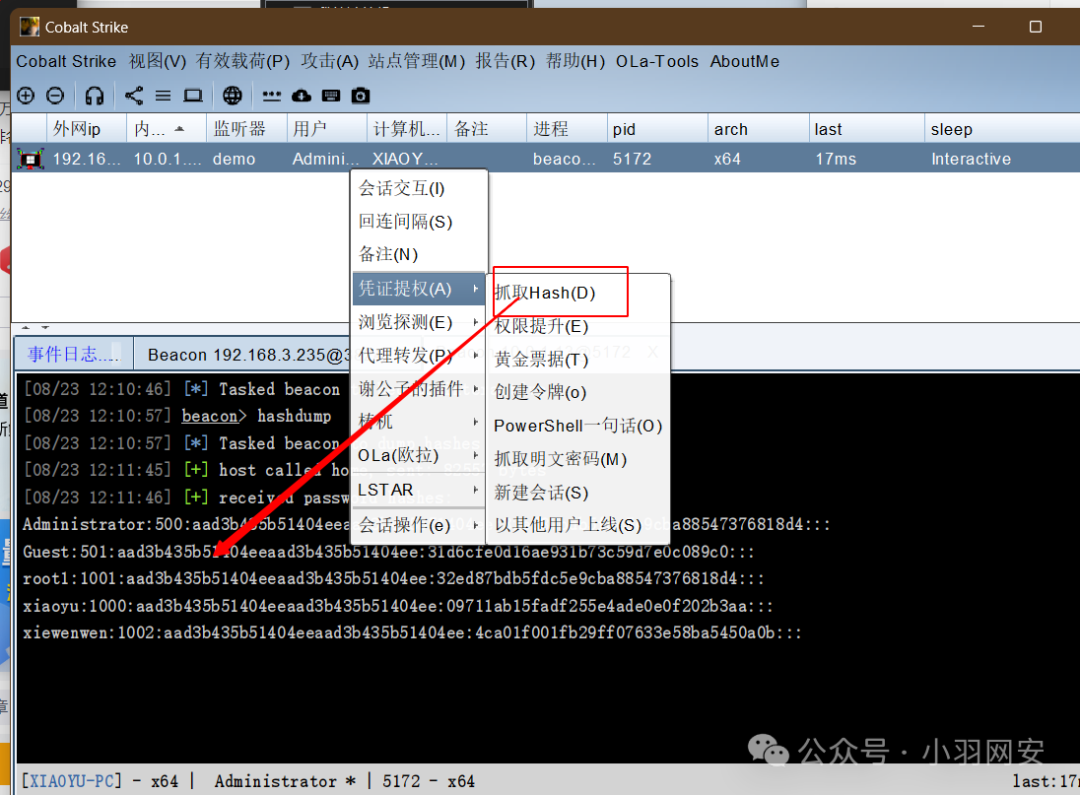Select 权限提升(E) from submenu
The height and width of the screenshot is (795, 1080).
coord(579,326)
